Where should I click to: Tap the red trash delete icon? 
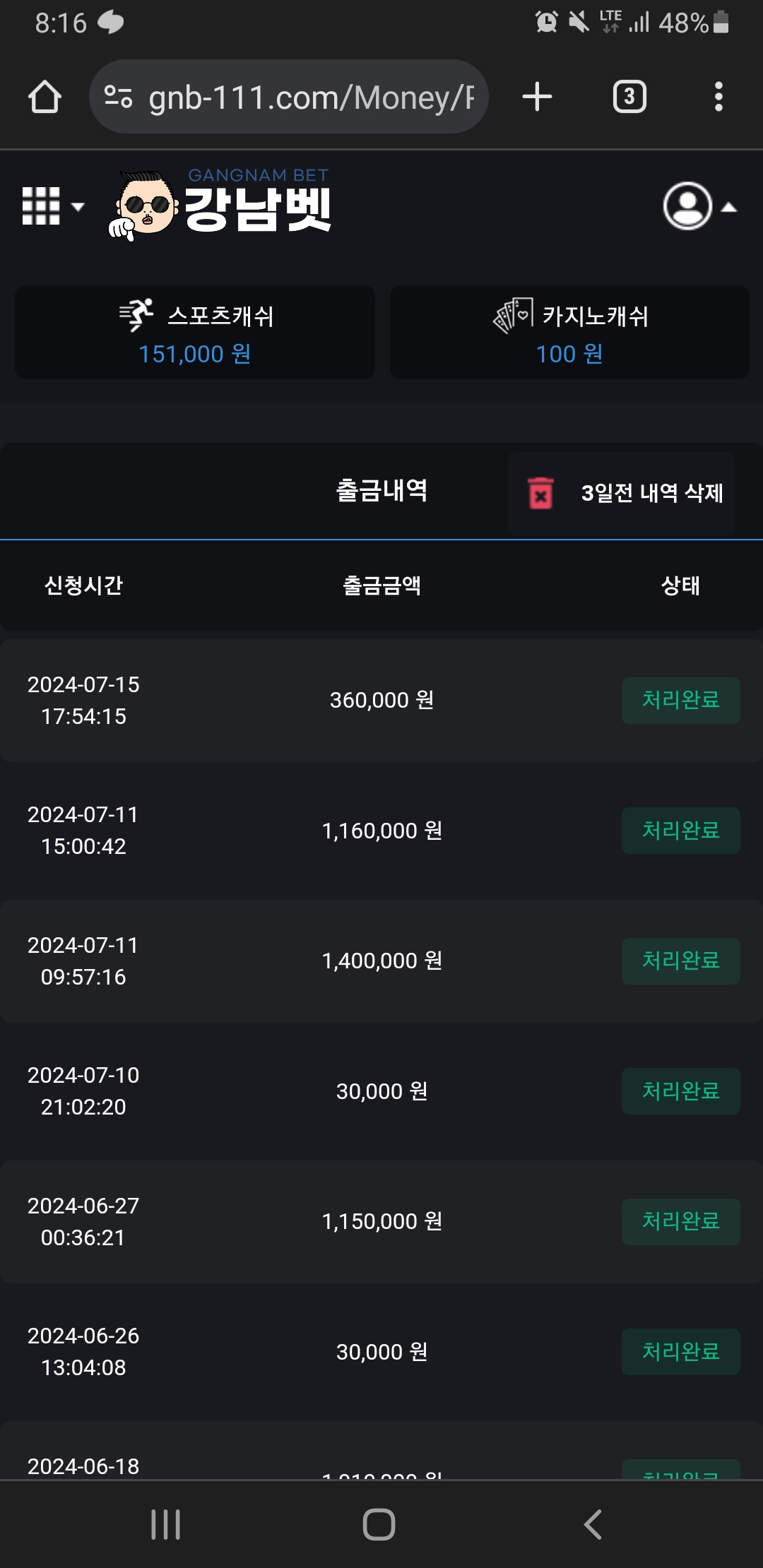[x=540, y=492]
